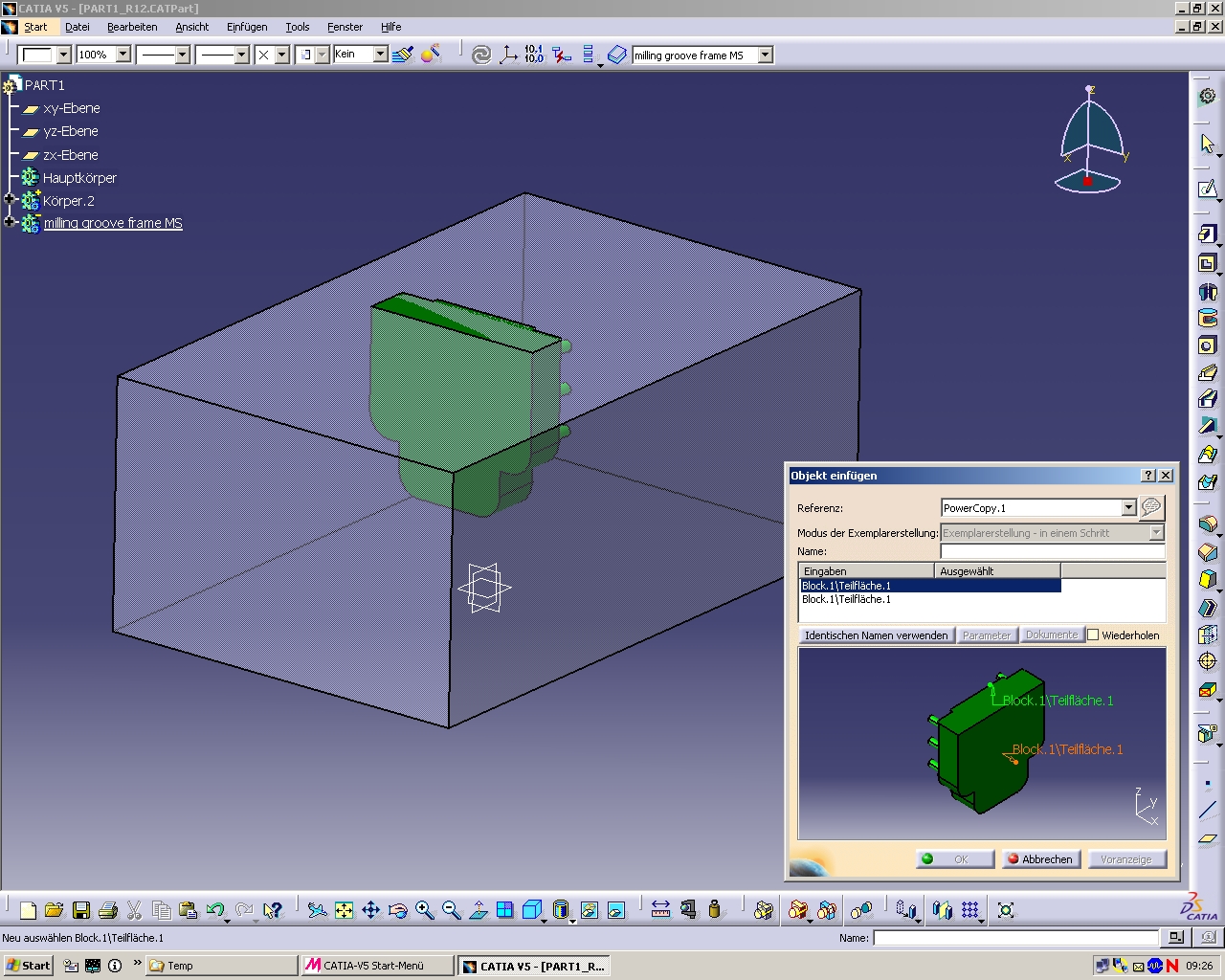Open the Referenz PowerCopy.1 dropdown
Image resolution: width=1225 pixels, height=980 pixels.
point(1128,507)
